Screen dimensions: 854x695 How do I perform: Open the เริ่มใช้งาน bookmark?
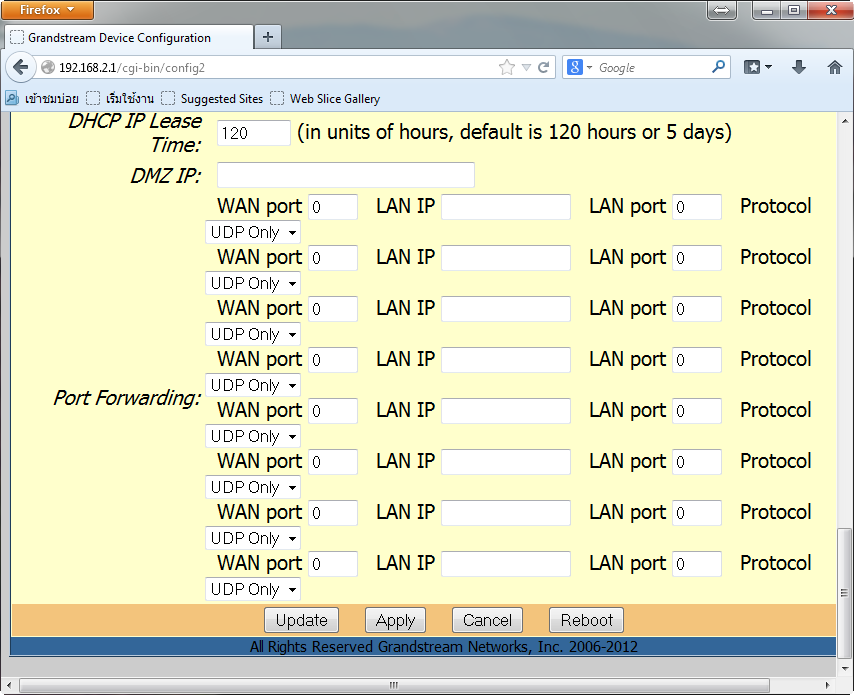pyautogui.click(x=120, y=99)
